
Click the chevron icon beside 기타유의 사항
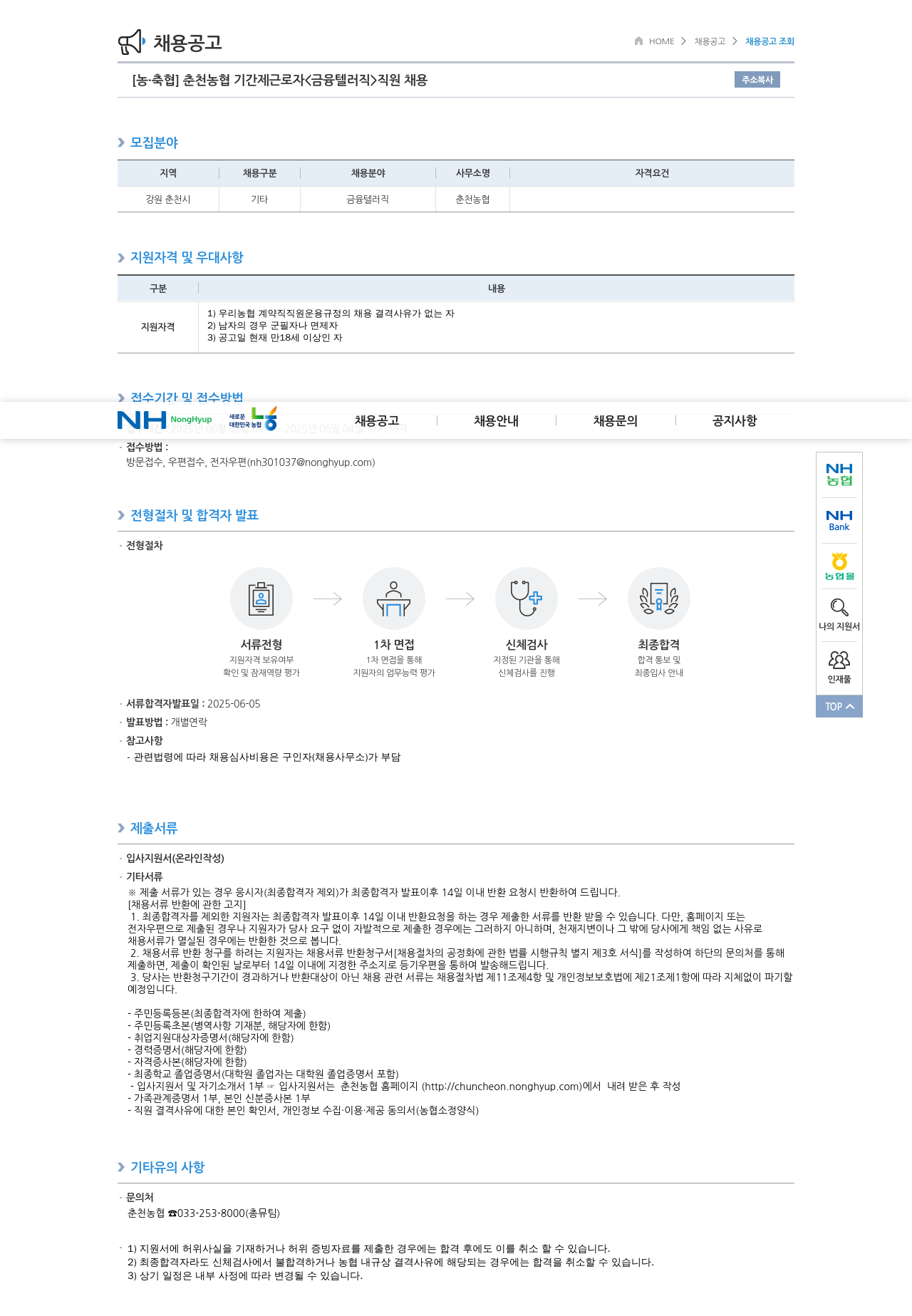(121, 1167)
